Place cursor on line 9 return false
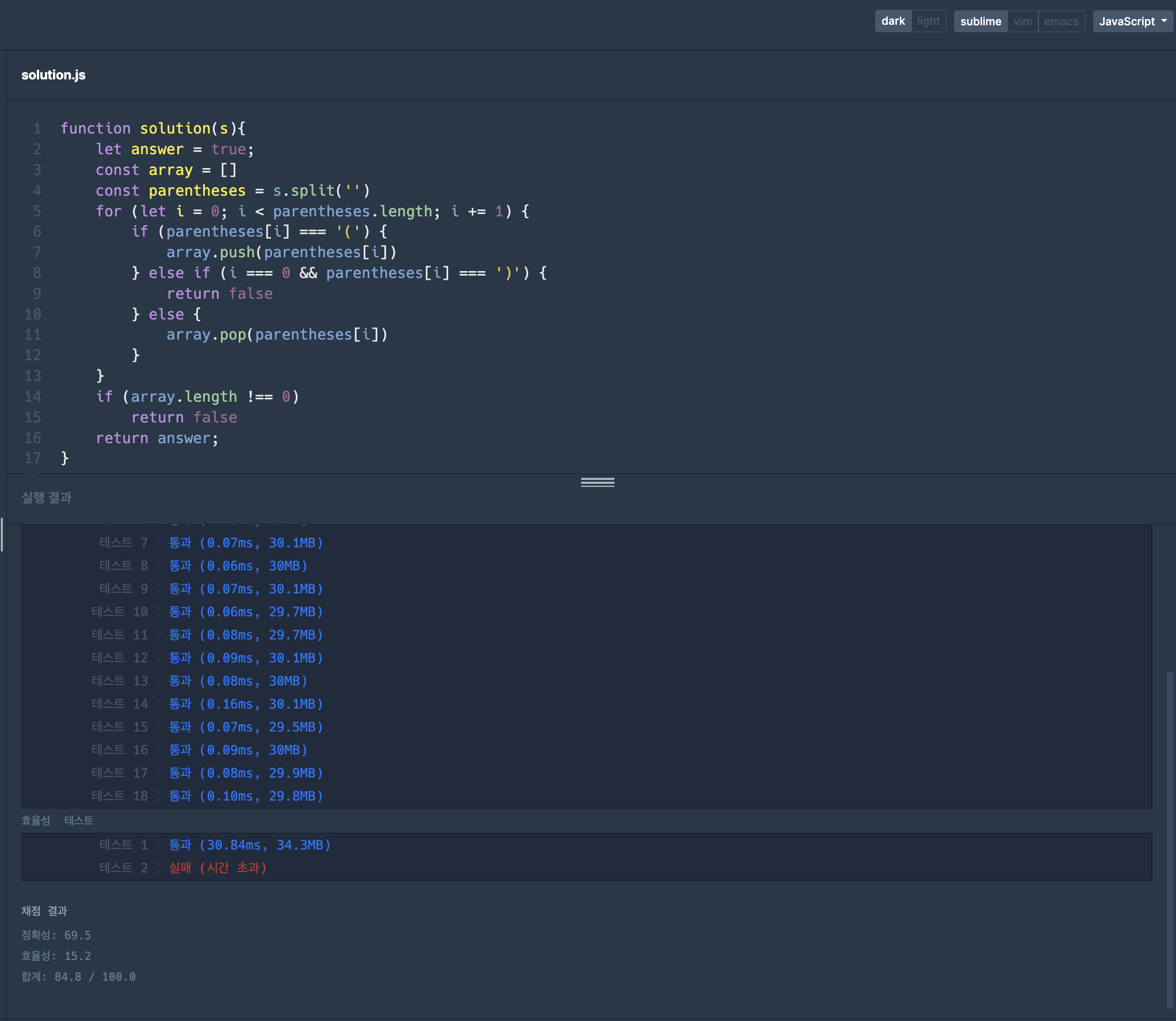 pyautogui.click(x=219, y=294)
